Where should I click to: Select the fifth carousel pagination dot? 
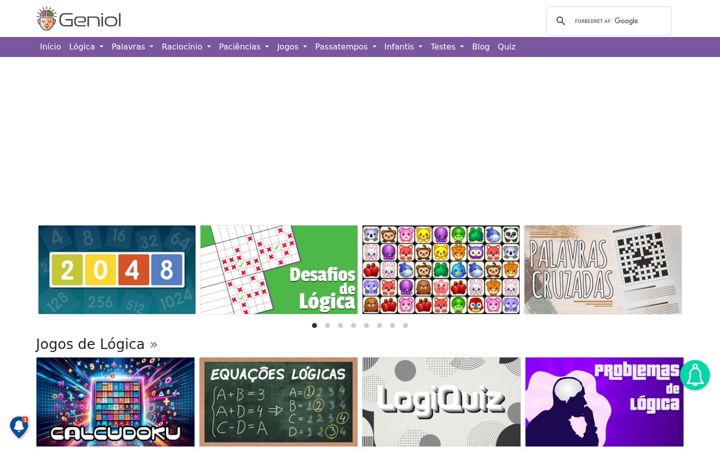click(366, 325)
